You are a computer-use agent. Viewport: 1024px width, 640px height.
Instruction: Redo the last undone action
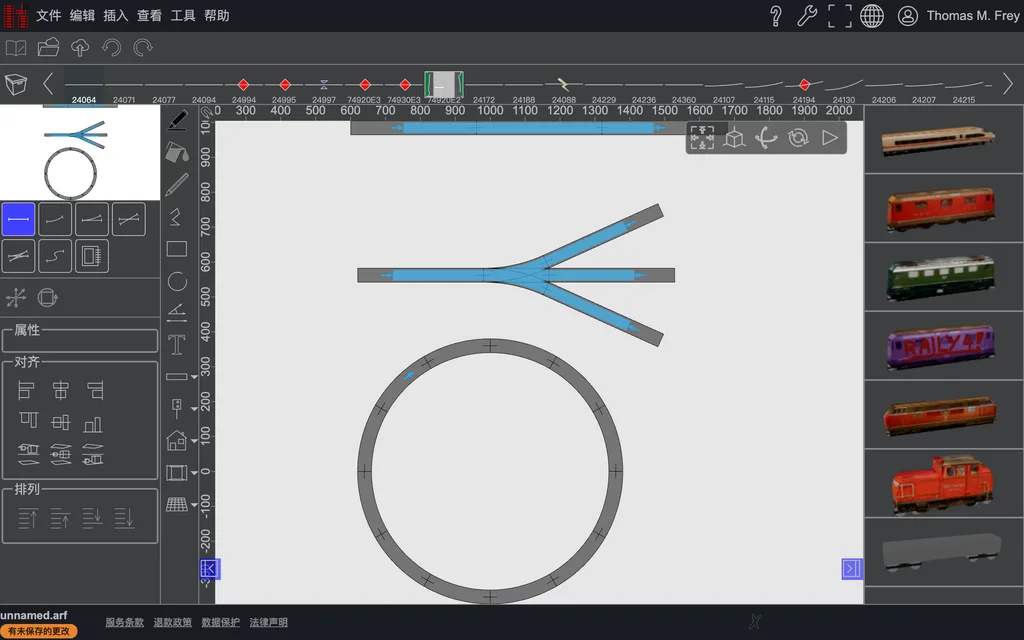click(x=143, y=48)
